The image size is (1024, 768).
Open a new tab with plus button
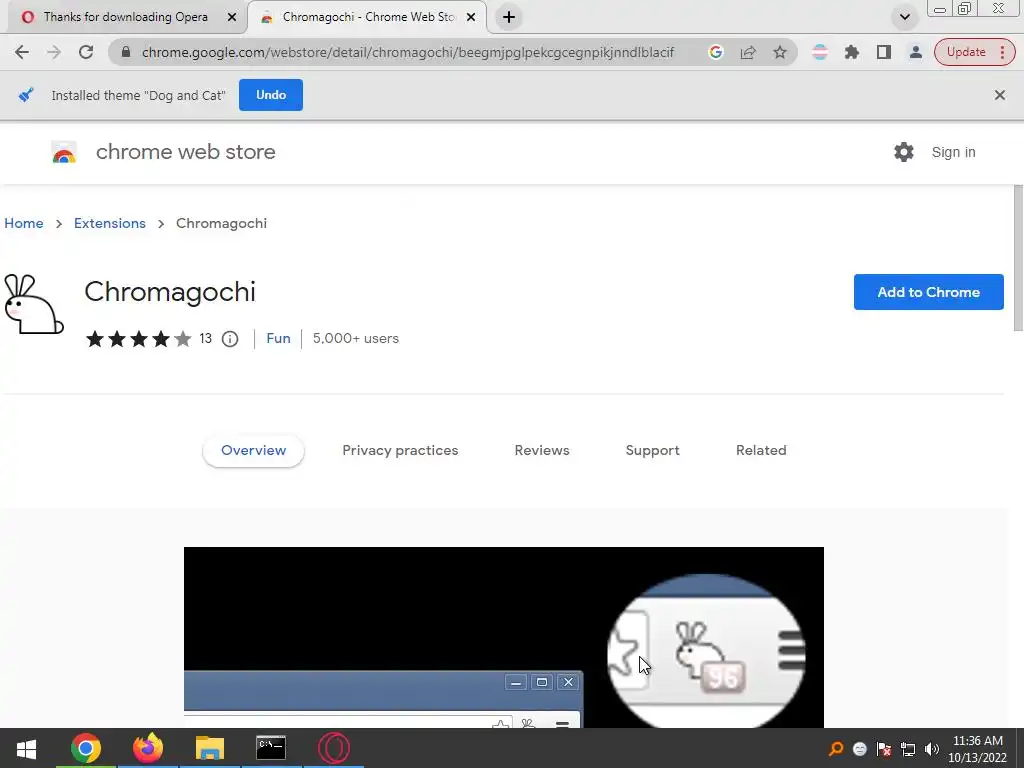coord(509,17)
